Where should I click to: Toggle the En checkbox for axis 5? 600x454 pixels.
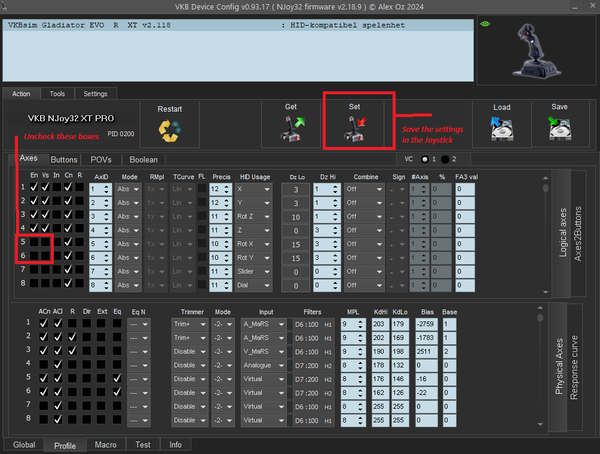coord(34,242)
